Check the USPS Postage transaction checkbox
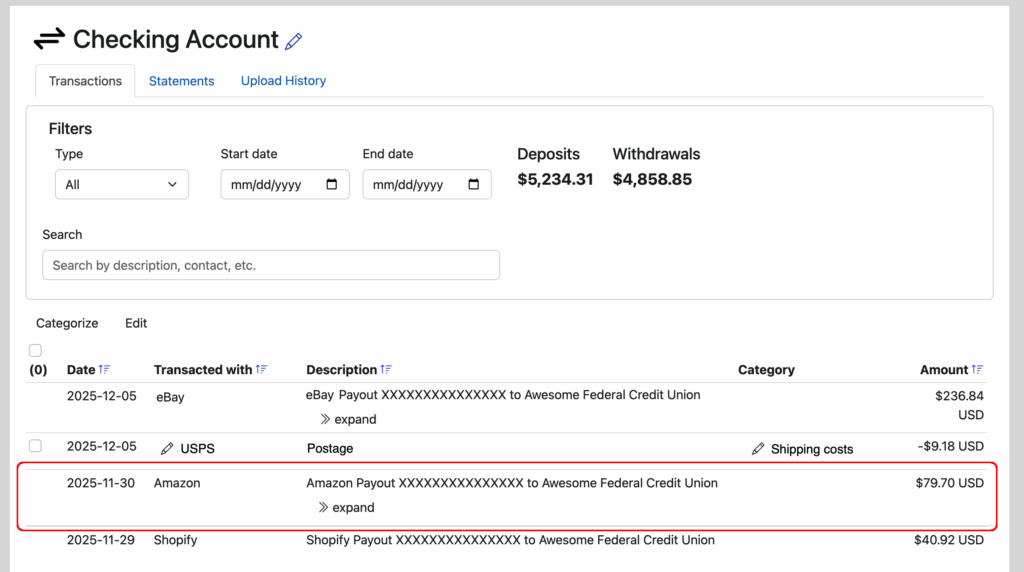The width and height of the screenshot is (1024, 572). tap(36, 446)
